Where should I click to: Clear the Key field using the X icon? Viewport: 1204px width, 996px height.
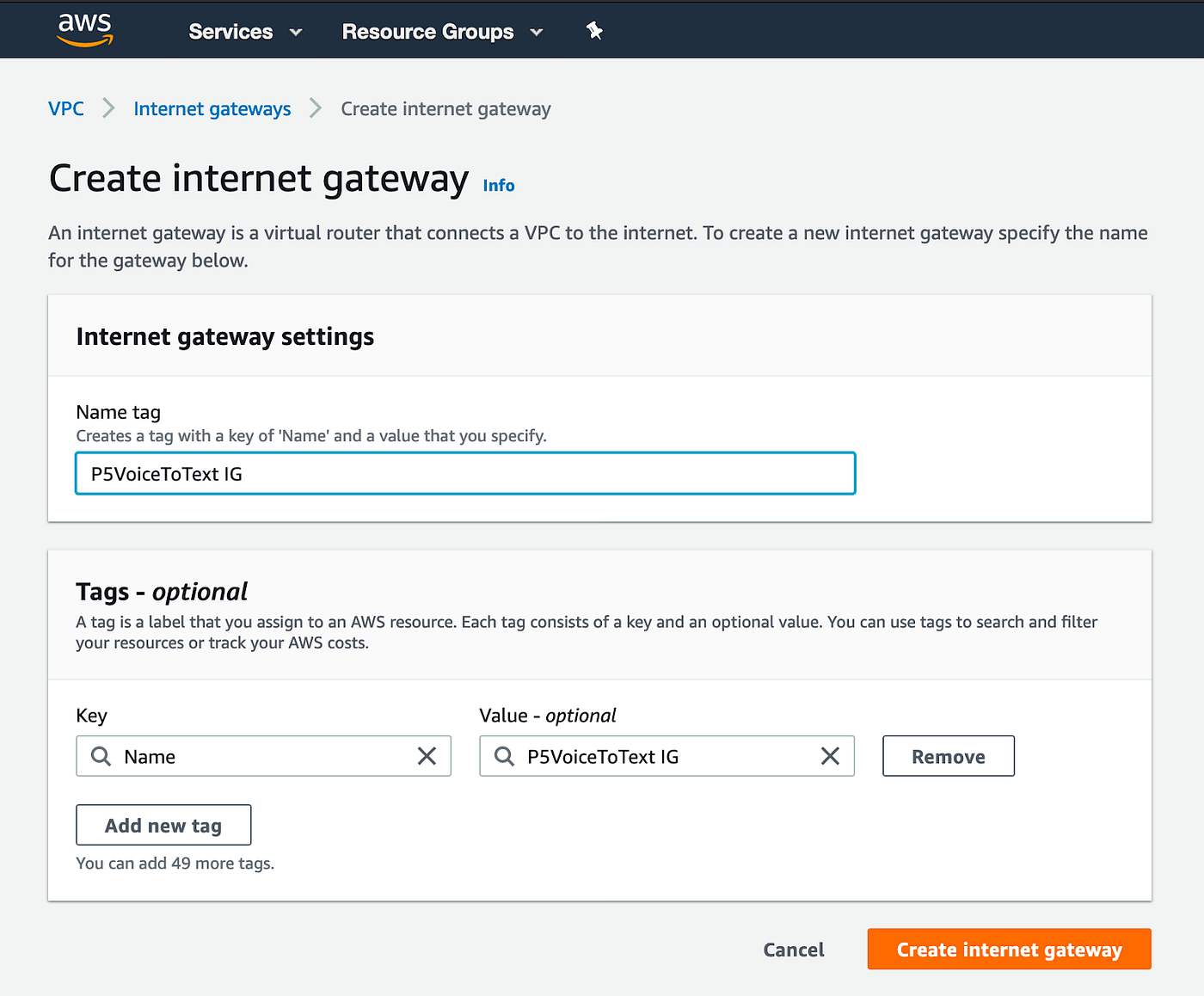coord(427,756)
